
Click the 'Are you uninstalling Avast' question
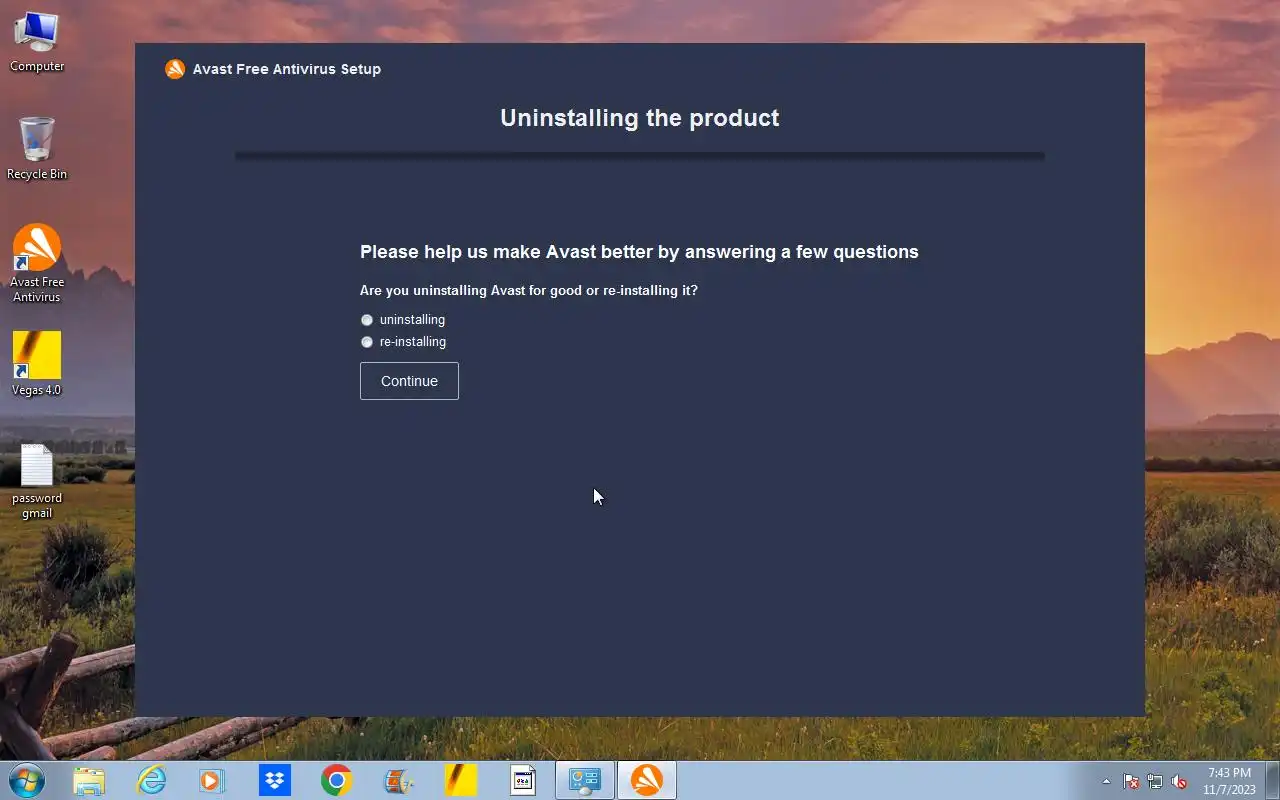point(529,291)
